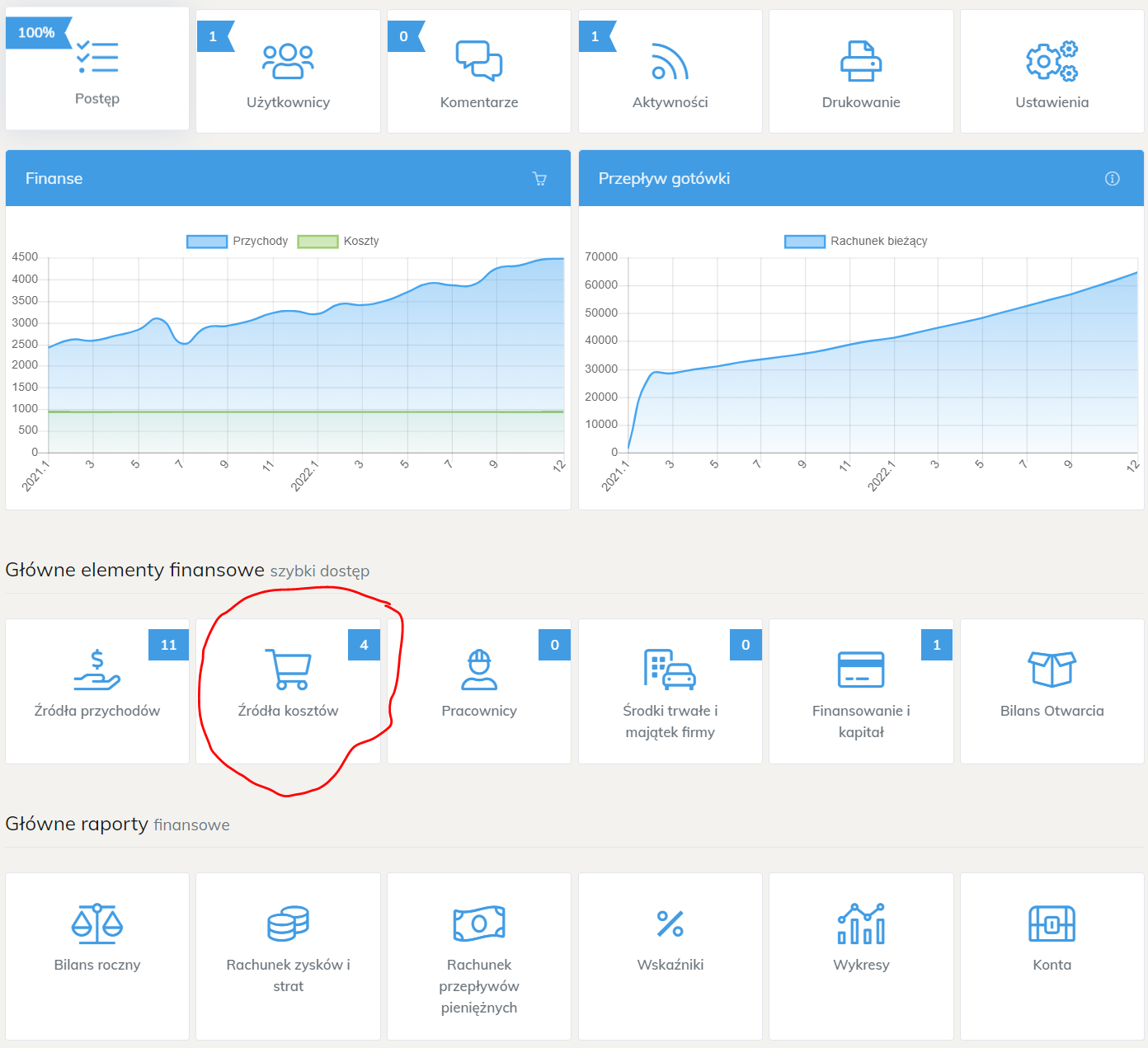Toggle Przychody series in Finanse legend
Image resolution: width=1148 pixels, height=1048 pixels.
click(x=238, y=241)
